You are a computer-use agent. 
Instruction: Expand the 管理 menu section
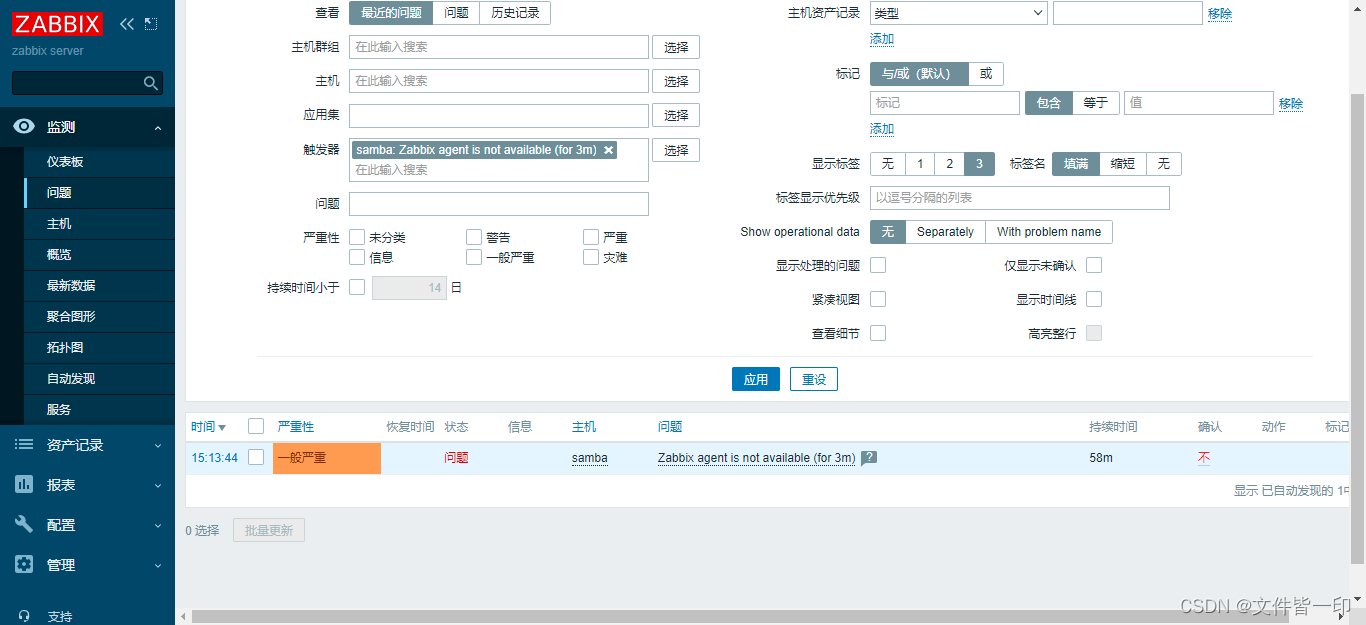pos(158,566)
